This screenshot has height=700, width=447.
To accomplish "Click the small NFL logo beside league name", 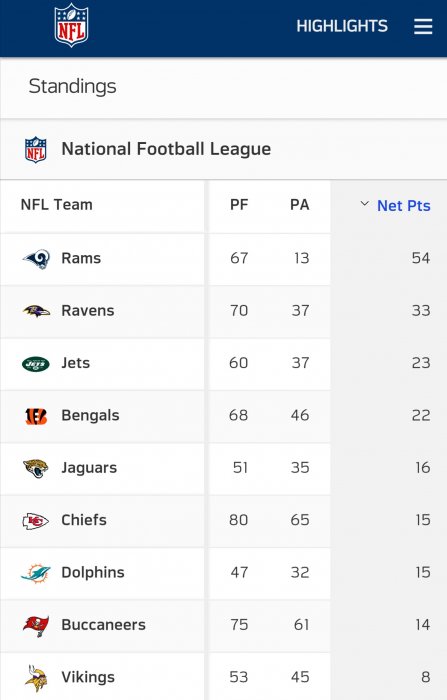I will (36, 150).
